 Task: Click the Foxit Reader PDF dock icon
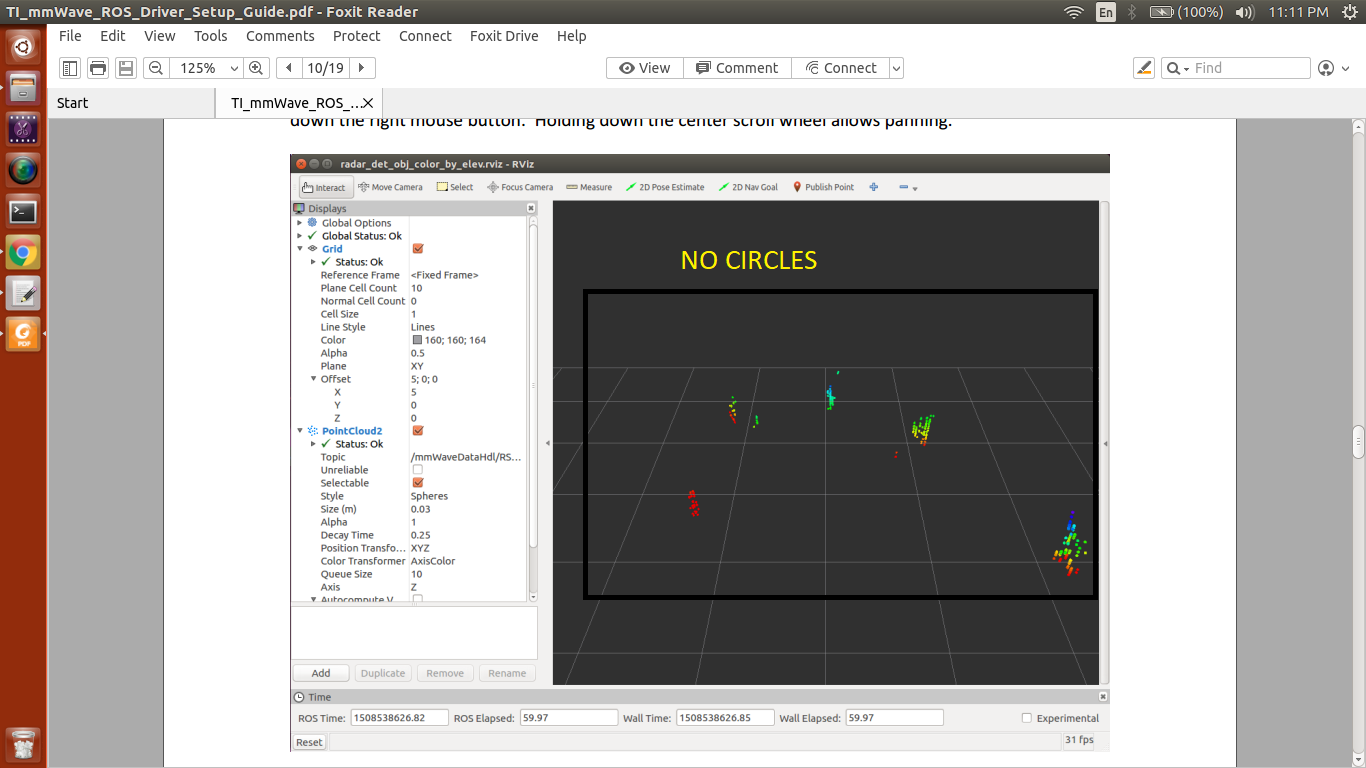pyautogui.click(x=23, y=334)
